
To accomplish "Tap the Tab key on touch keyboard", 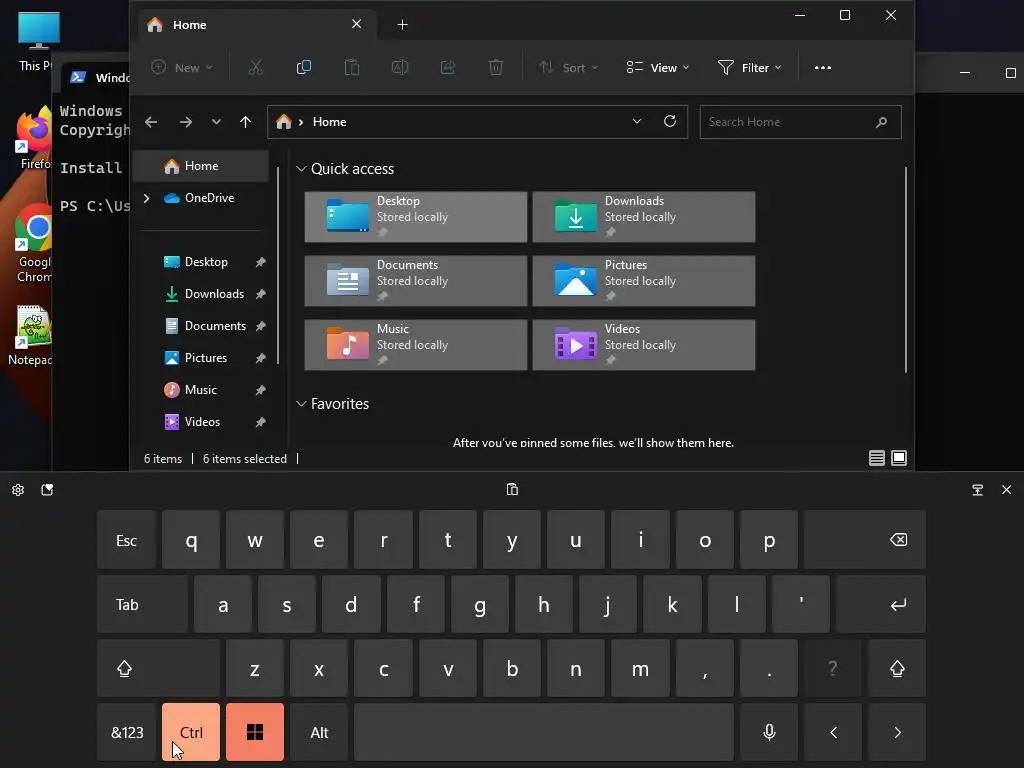I will (x=142, y=604).
